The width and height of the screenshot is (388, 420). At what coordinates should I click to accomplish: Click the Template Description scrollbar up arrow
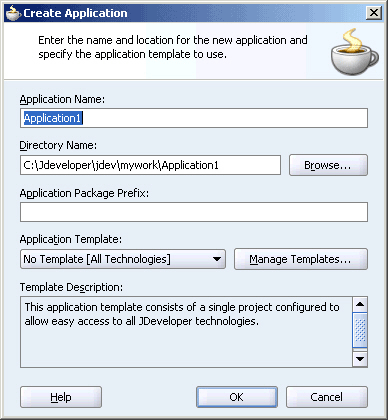click(360, 304)
